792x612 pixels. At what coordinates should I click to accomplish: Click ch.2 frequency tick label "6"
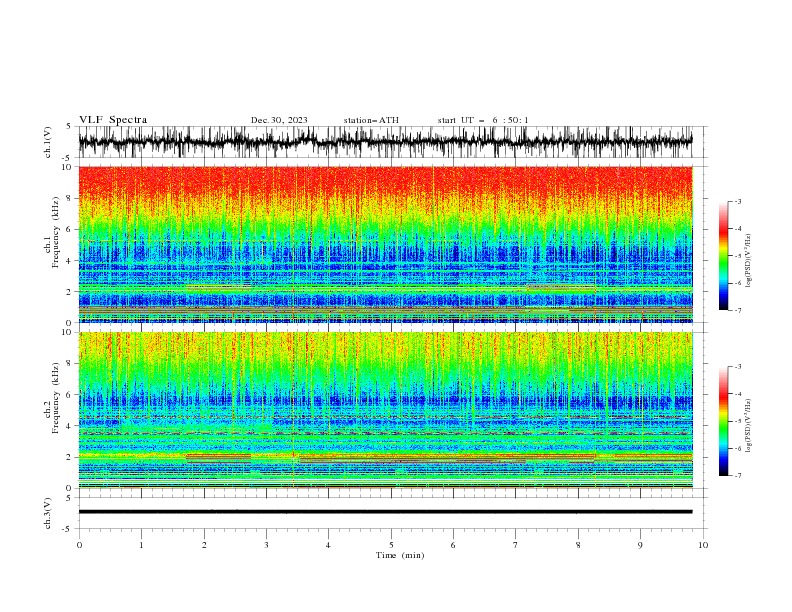[71, 395]
